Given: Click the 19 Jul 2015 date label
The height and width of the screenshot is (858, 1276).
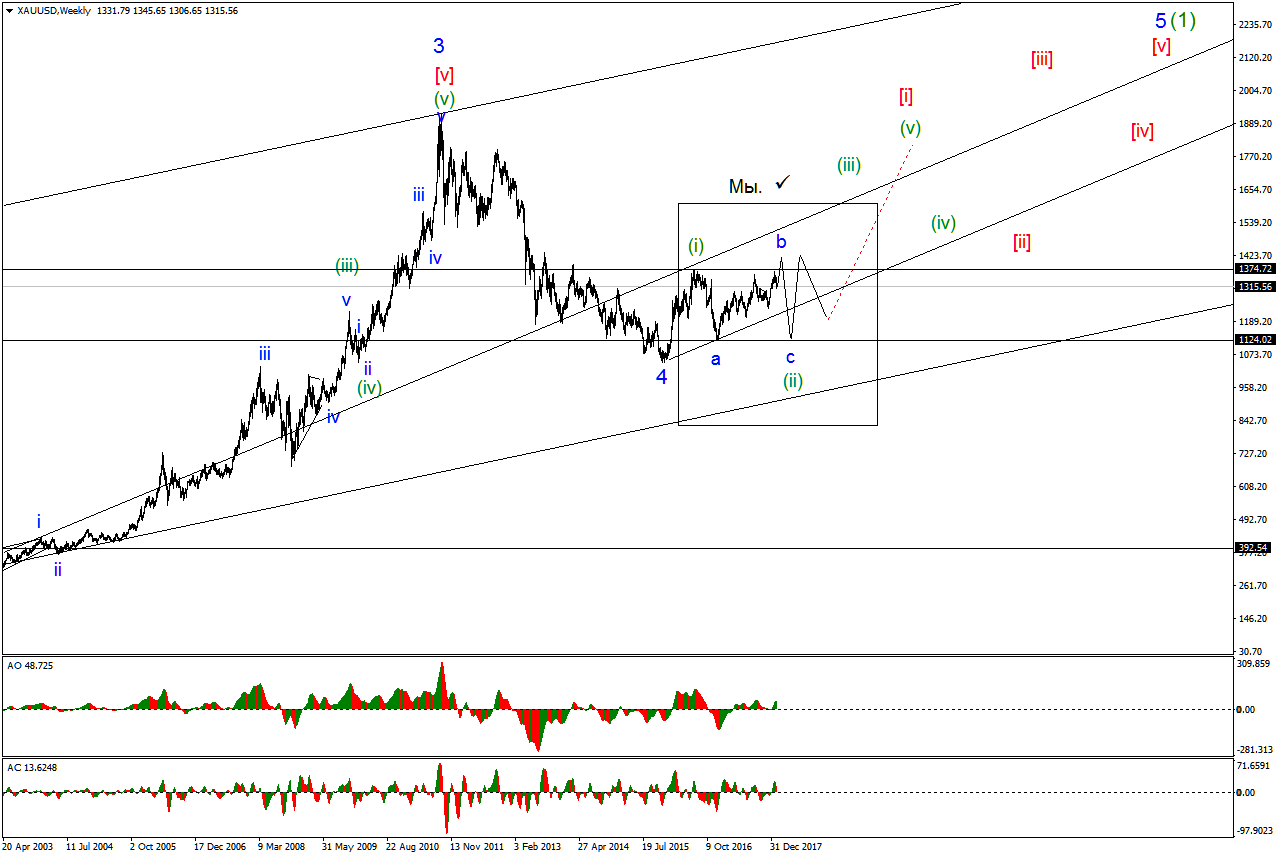Looking at the screenshot, I should 668,846.
